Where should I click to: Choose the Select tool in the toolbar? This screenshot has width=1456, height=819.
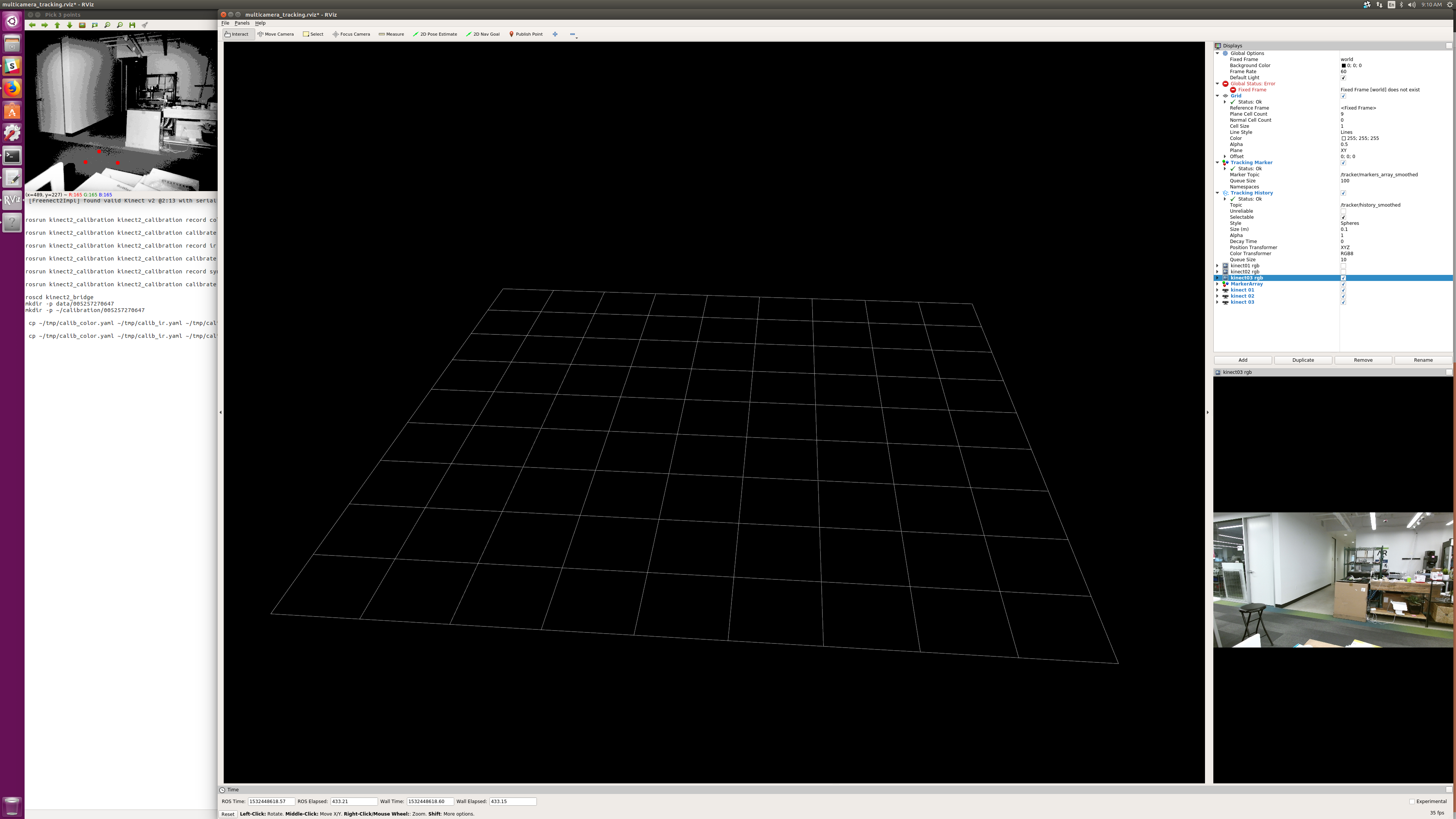(314, 34)
